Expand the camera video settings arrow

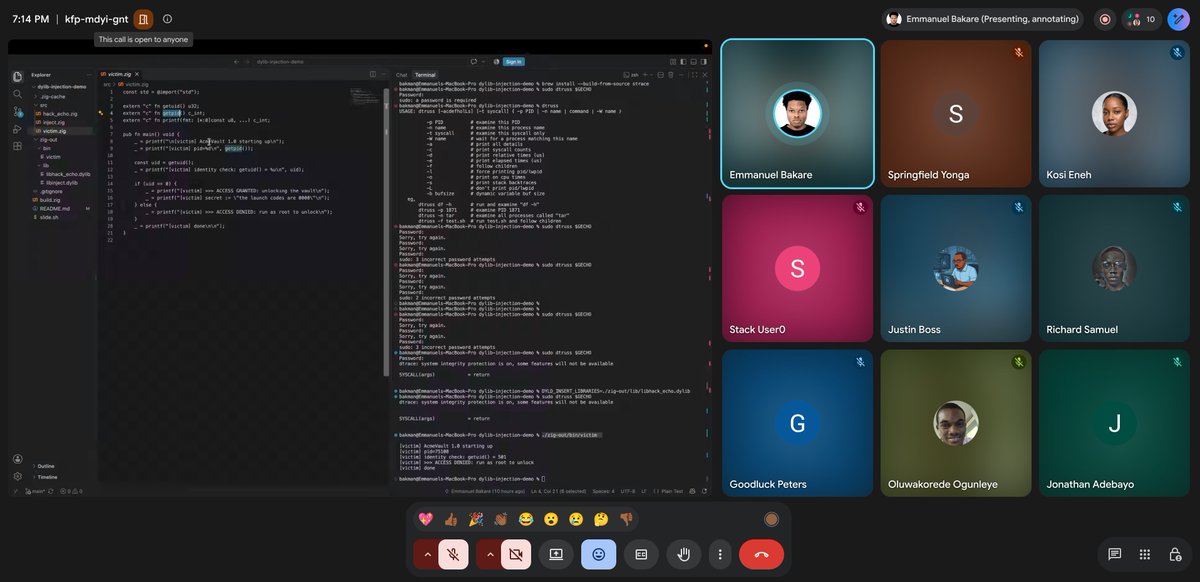click(490, 554)
